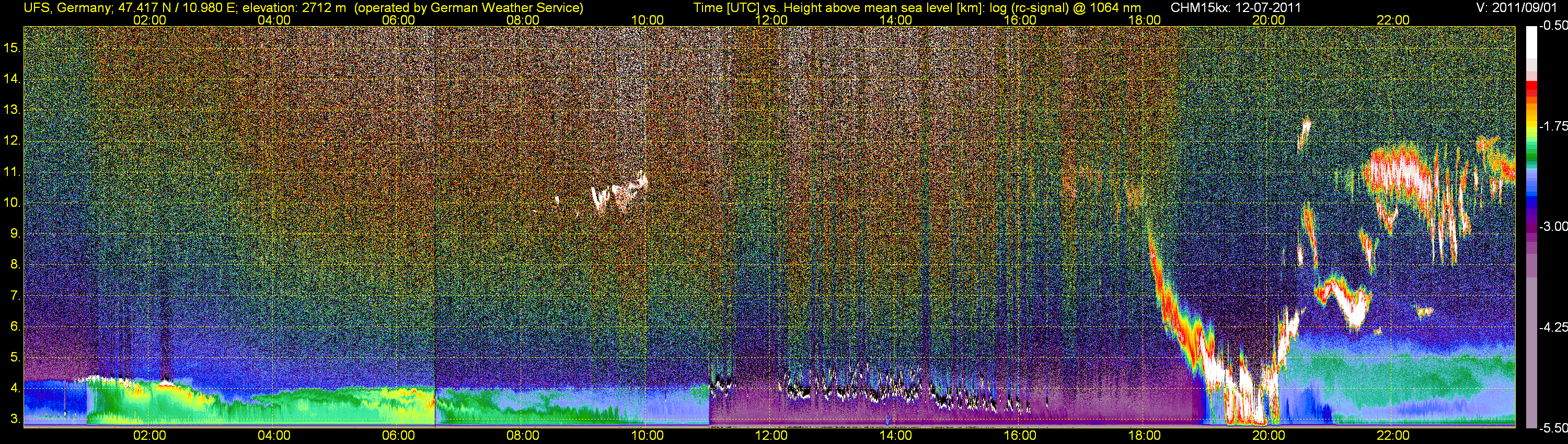Click the 5. km height axis label
The image size is (1568, 444).
coord(16,357)
